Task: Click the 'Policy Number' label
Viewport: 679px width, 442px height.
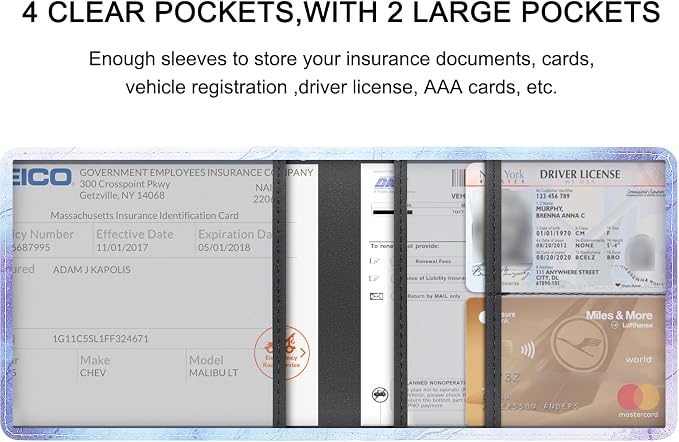Action: tap(43, 234)
